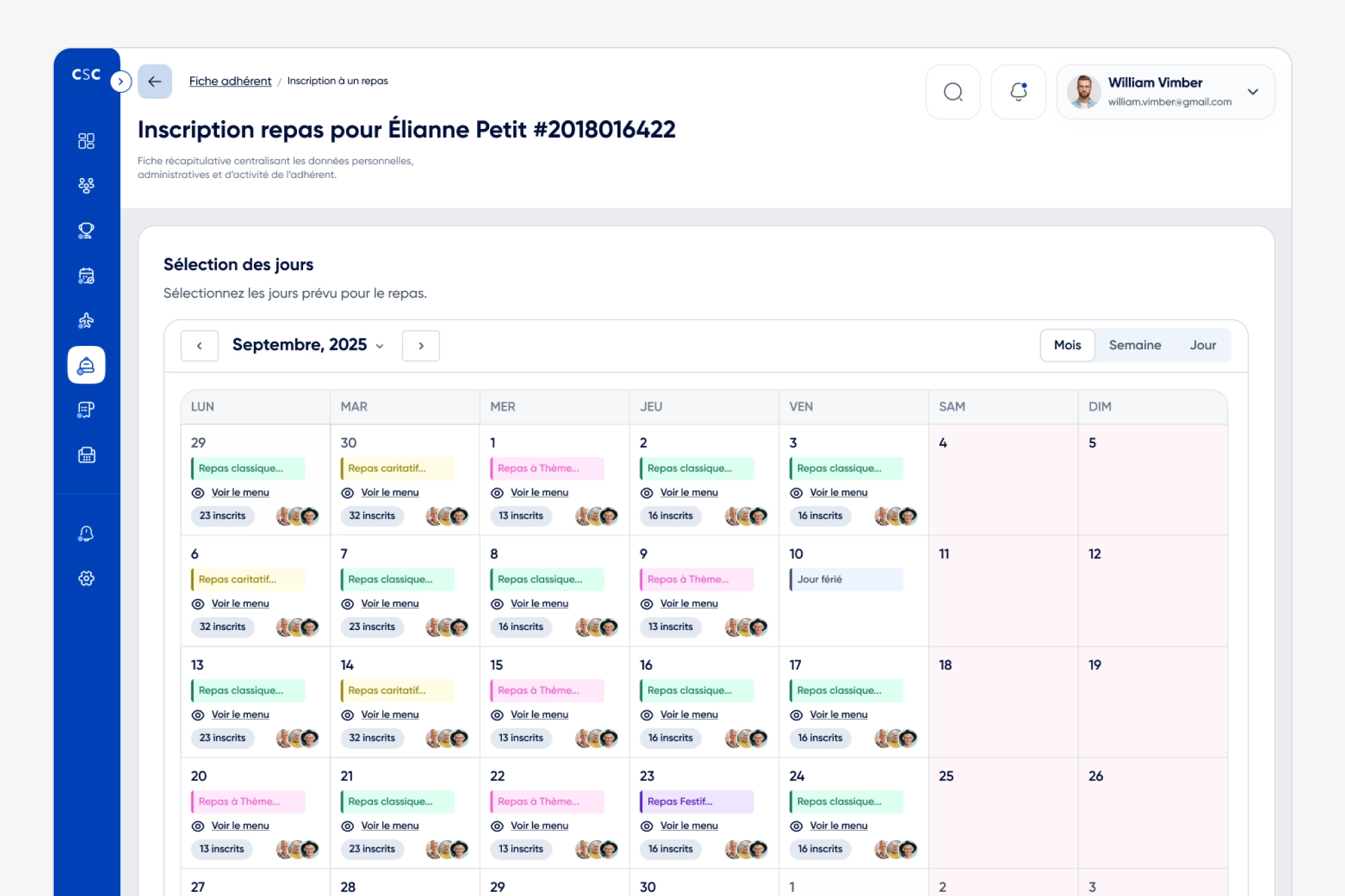Click the eye icon on day 23
This screenshot has width=1345, height=896.
coord(647,825)
